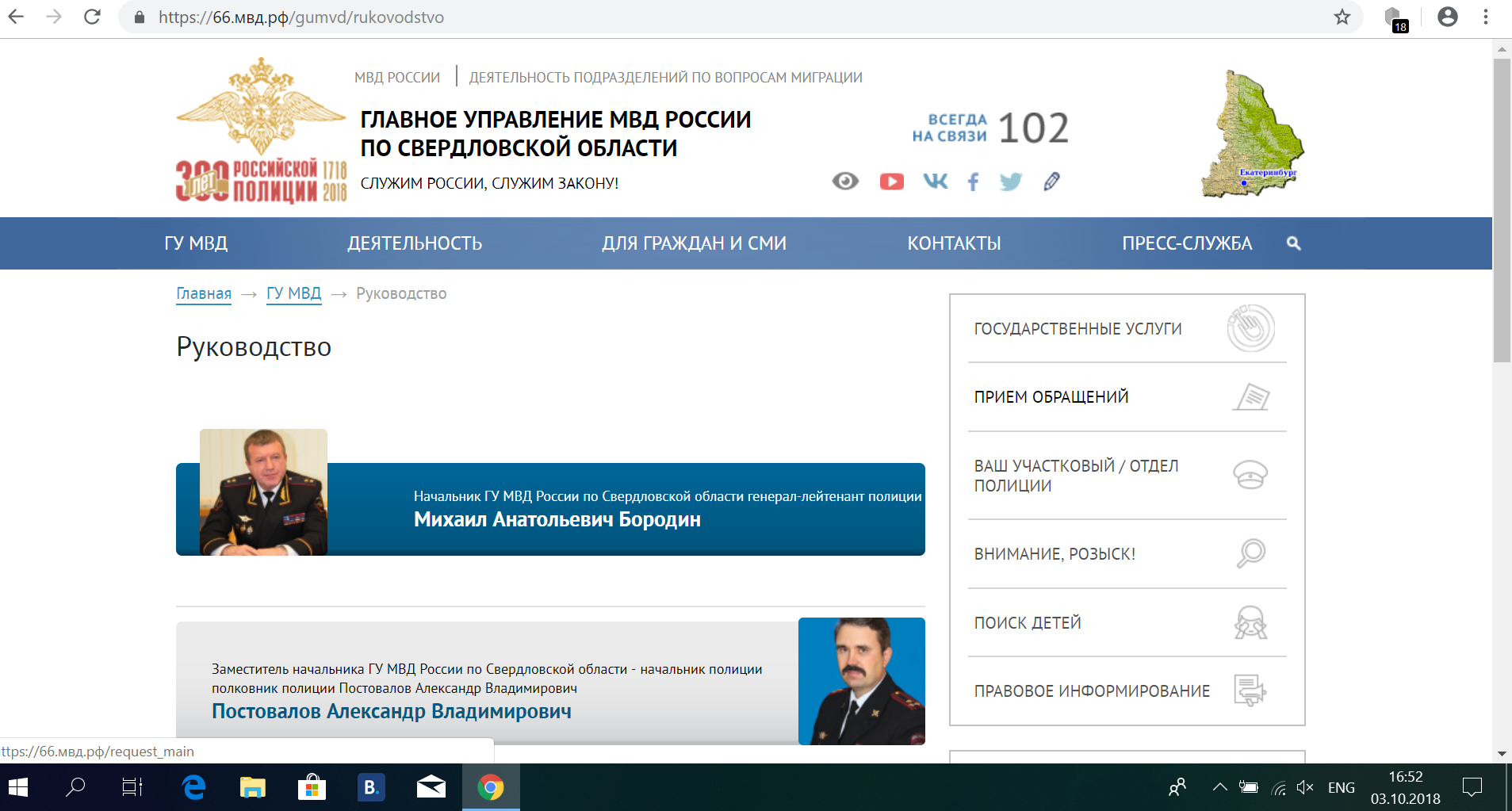This screenshot has width=1512, height=811.
Task: Click the Главная breadcrumb link
Action: 204,293
